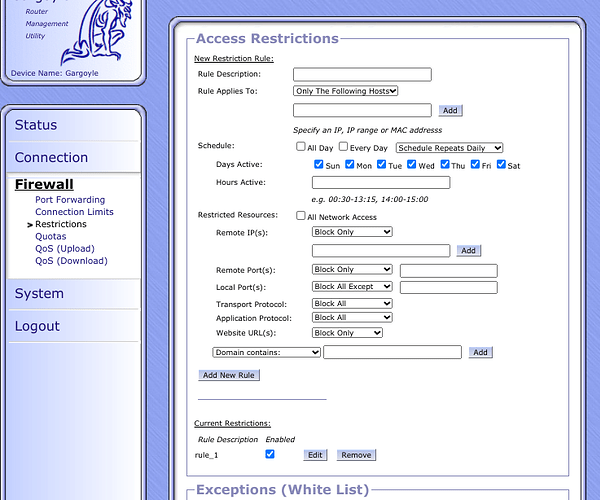Click the Rule Description text field
The height and width of the screenshot is (500, 600).
pyautogui.click(x=362, y=74)
